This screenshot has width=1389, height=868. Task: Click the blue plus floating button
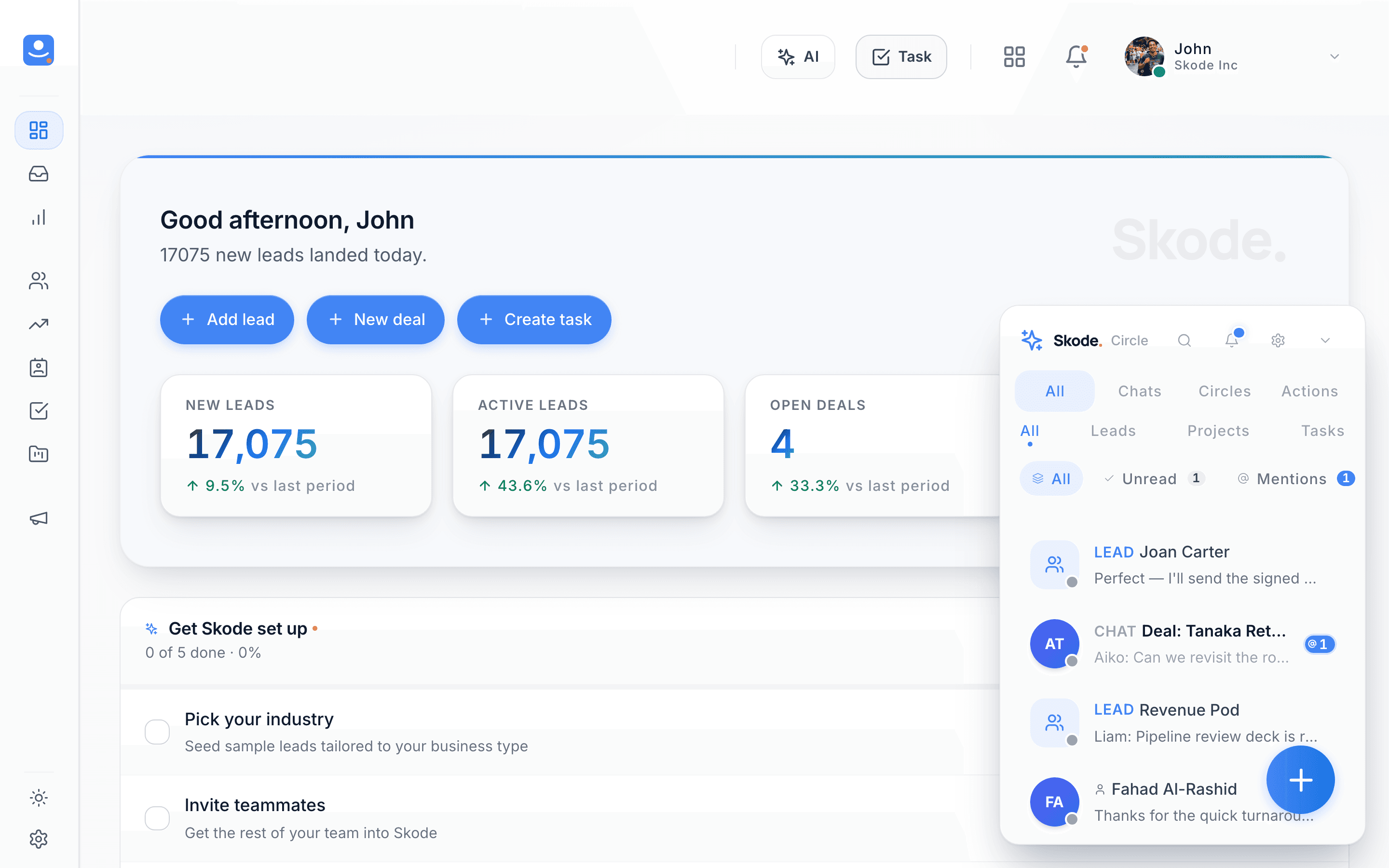click(x=1301, y=780)
